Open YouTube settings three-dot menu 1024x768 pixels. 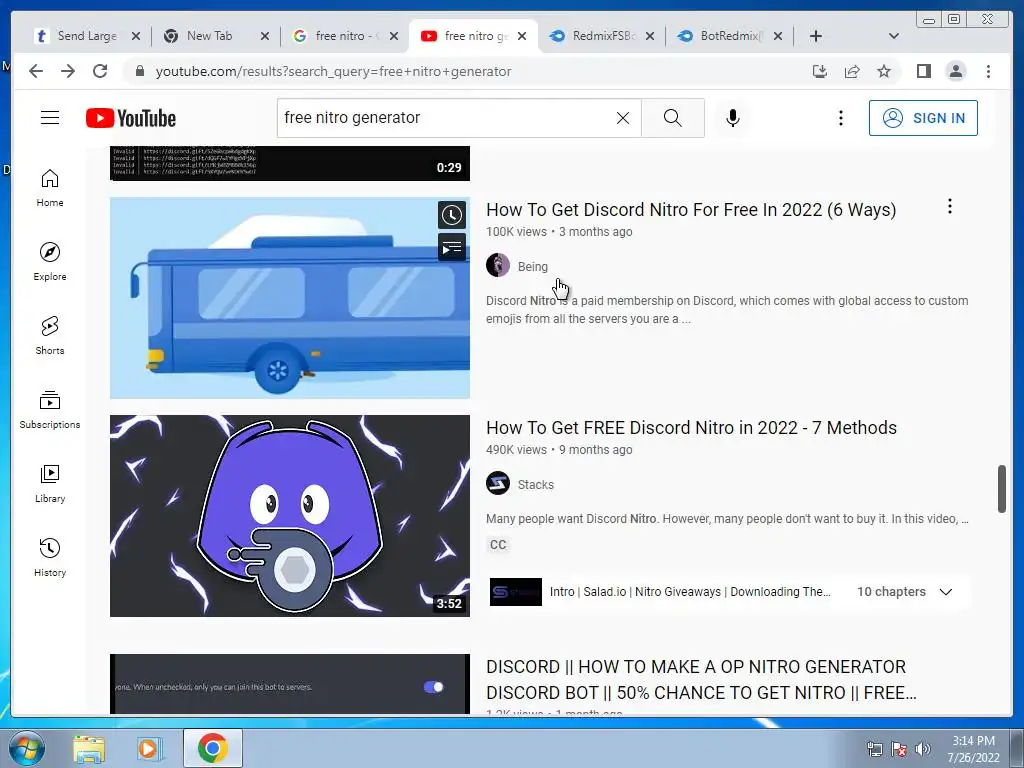pos(840,118)
